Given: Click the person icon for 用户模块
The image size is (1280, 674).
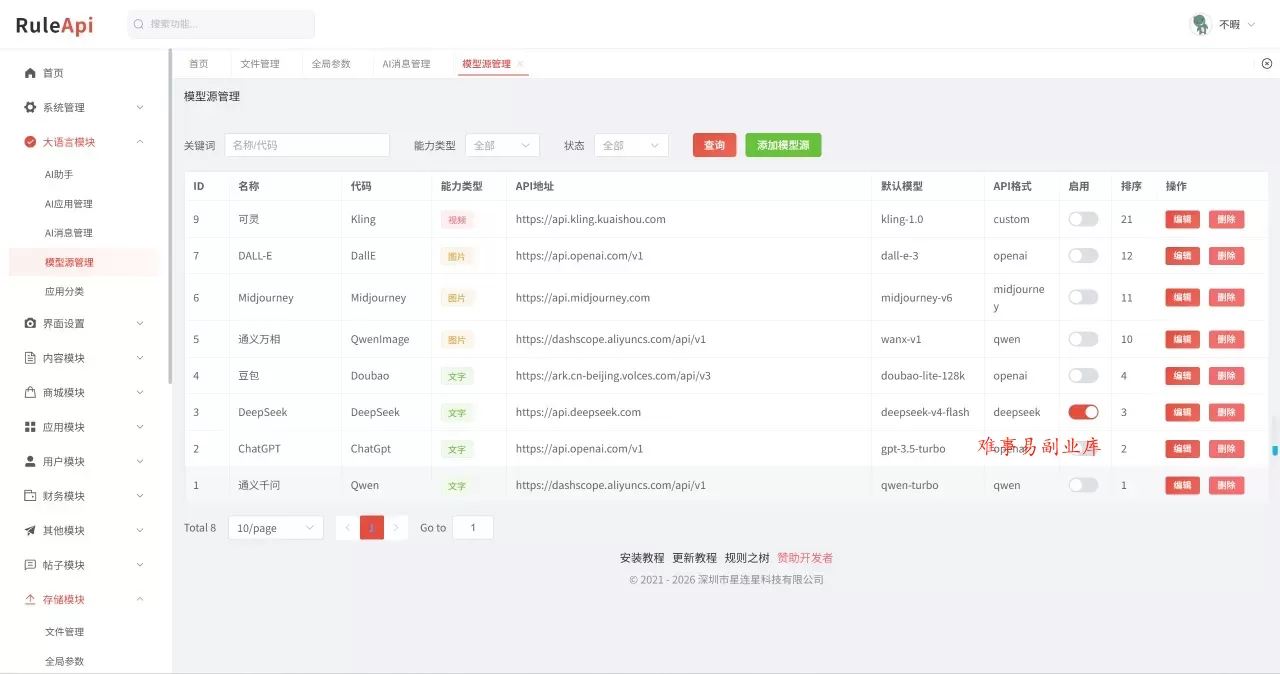Looking at the screenshot, I should coord(30,461).
